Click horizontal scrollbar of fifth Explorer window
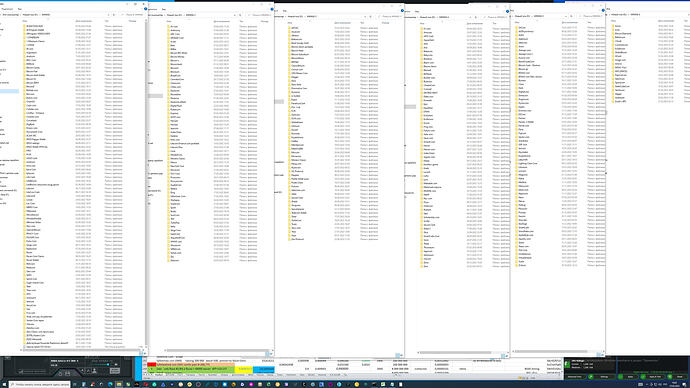 pyautogui.click(x=551, y=351)
